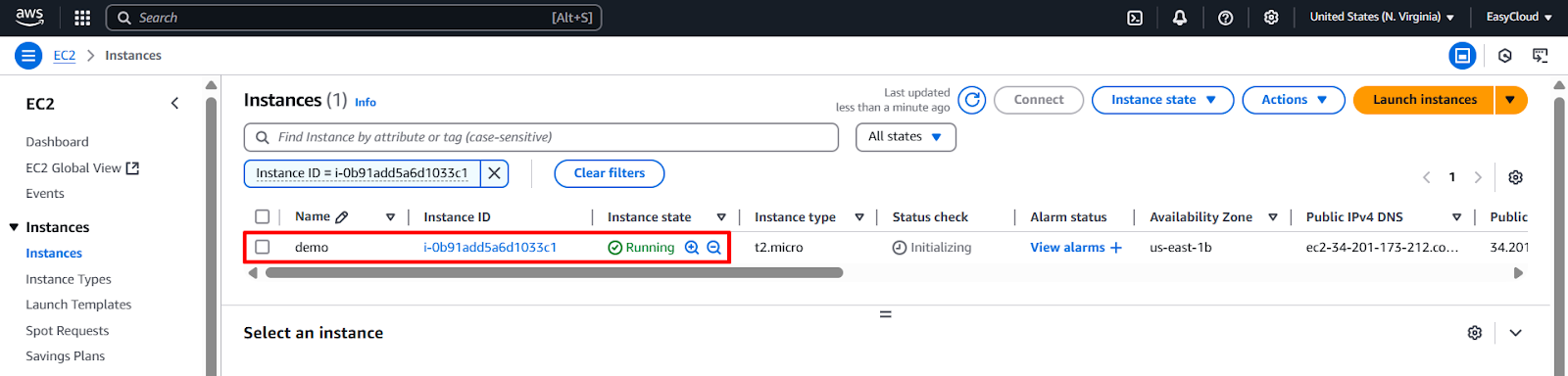
Task: Open console settings gear in top bar
Action: [x=1271, y=18]
